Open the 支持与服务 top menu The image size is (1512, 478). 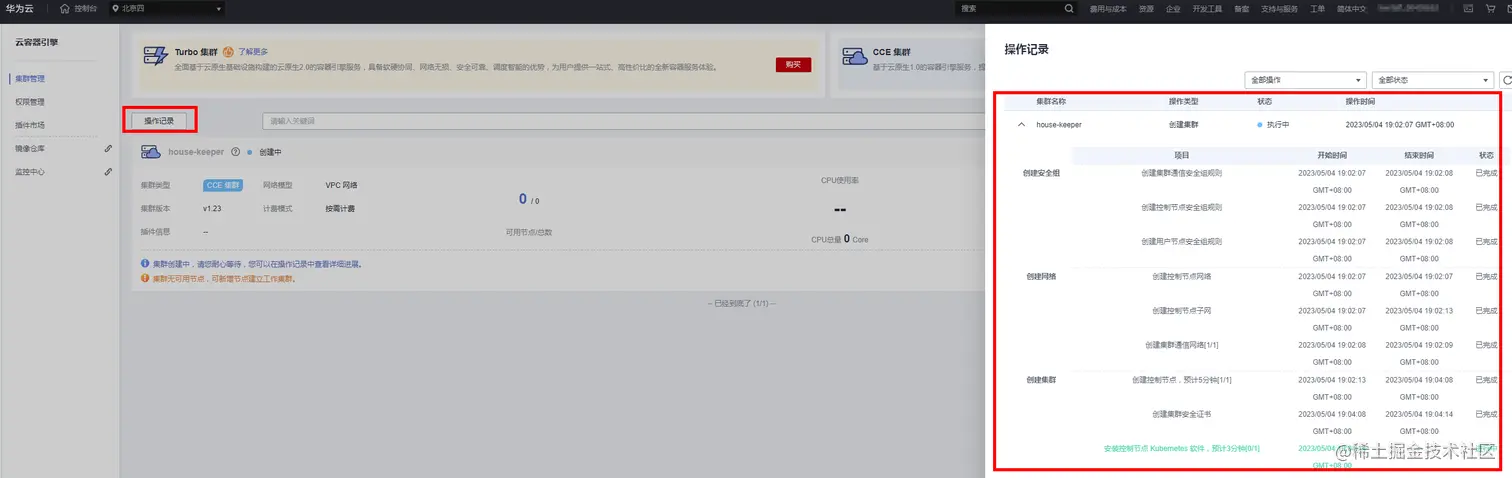[1280, 9]
